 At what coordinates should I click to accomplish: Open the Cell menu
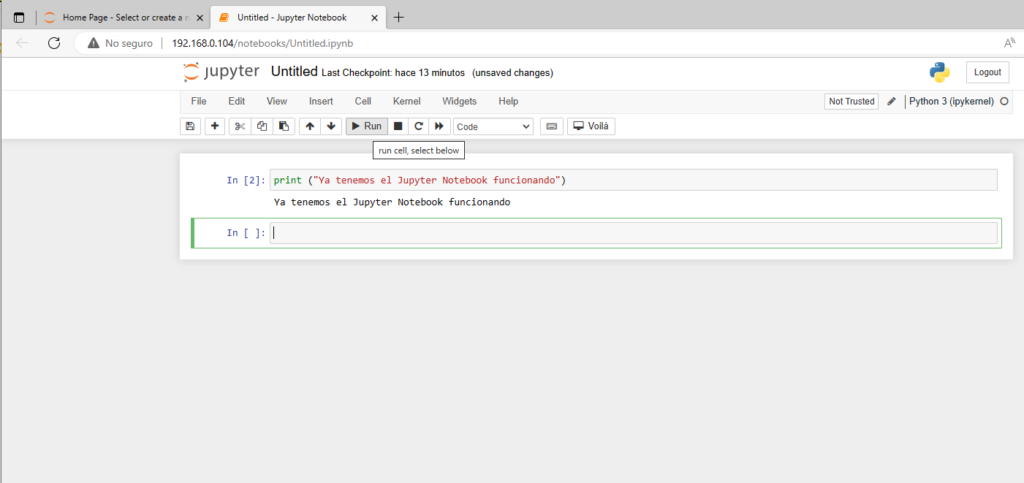tap(363, 101)
